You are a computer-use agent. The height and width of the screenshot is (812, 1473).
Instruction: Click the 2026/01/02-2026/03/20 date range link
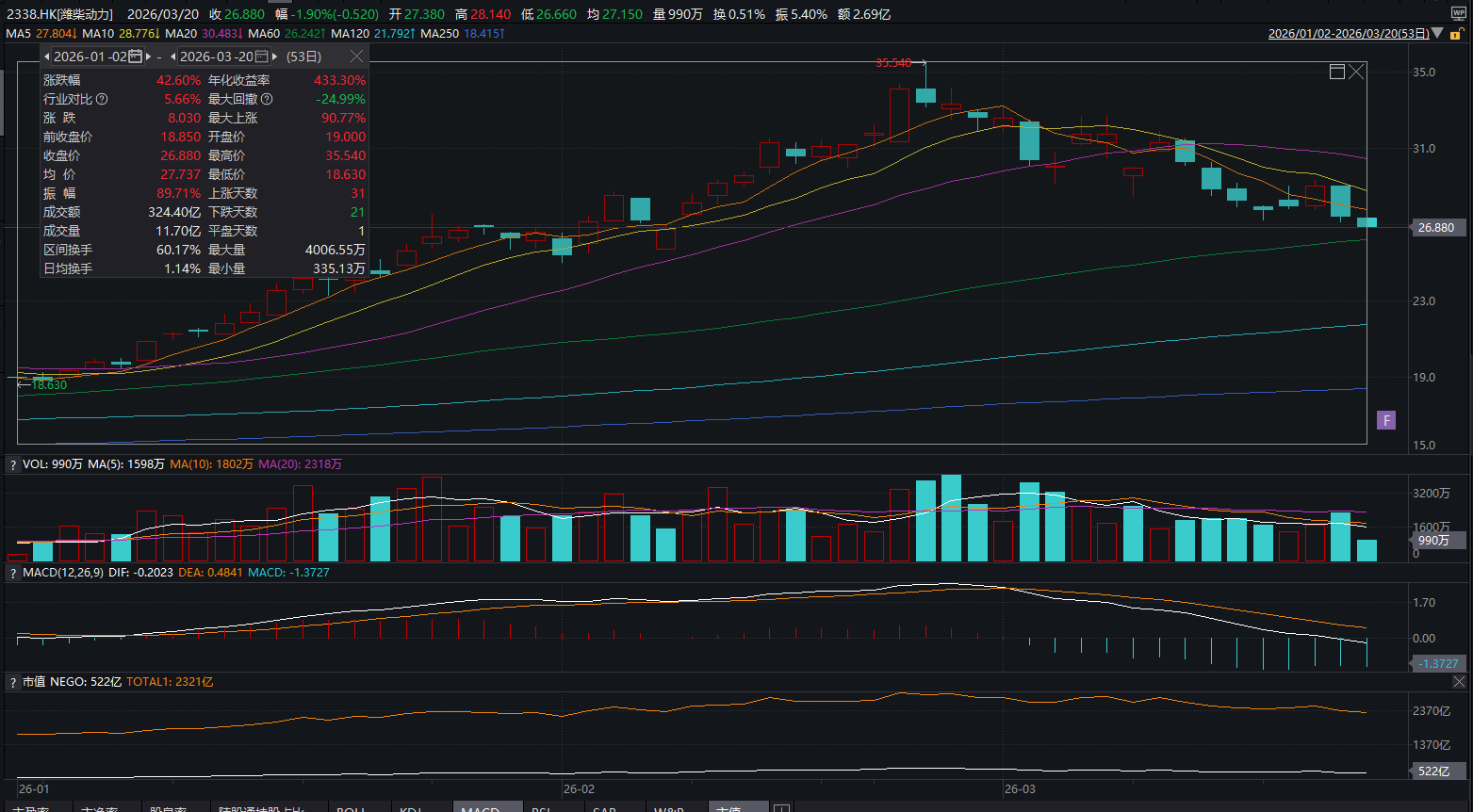1349,33
